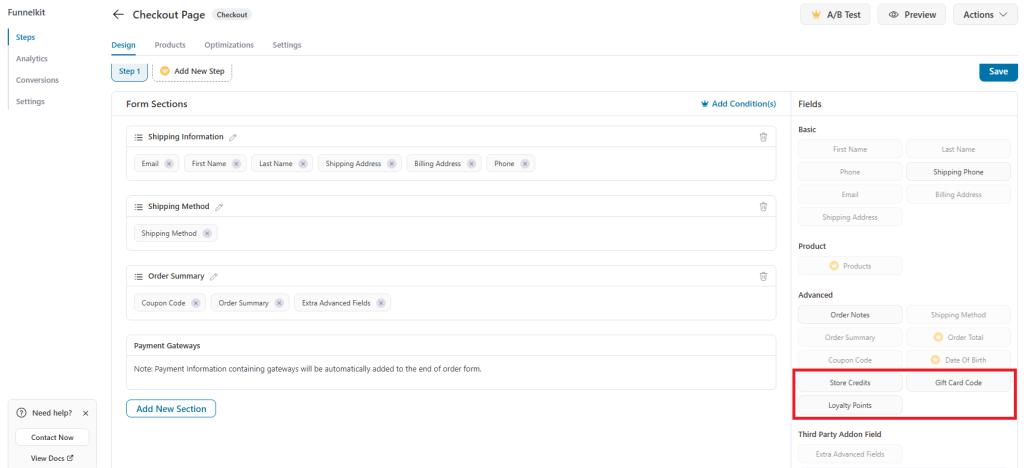Open Conversions in the sidebar
This screenshot has width=1024, height=468.
point(37,80)
